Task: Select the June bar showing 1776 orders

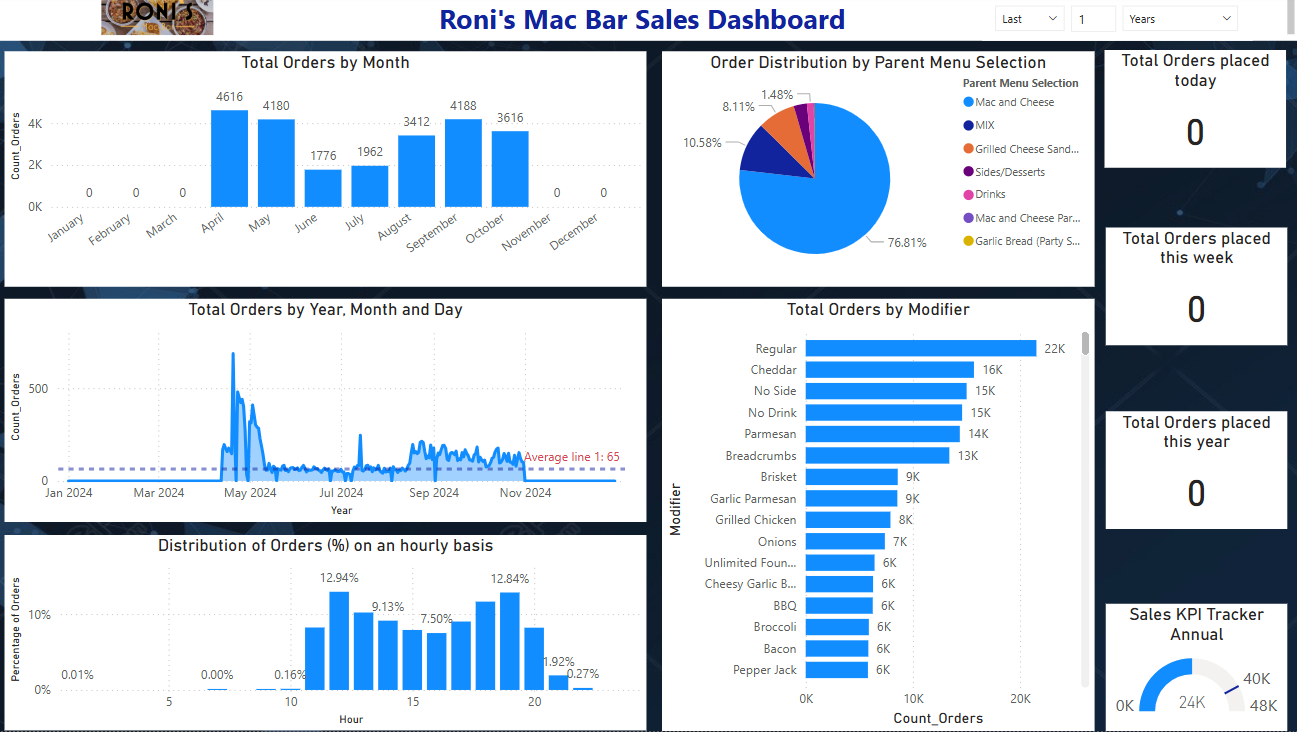Action: (x=323, y=188)
